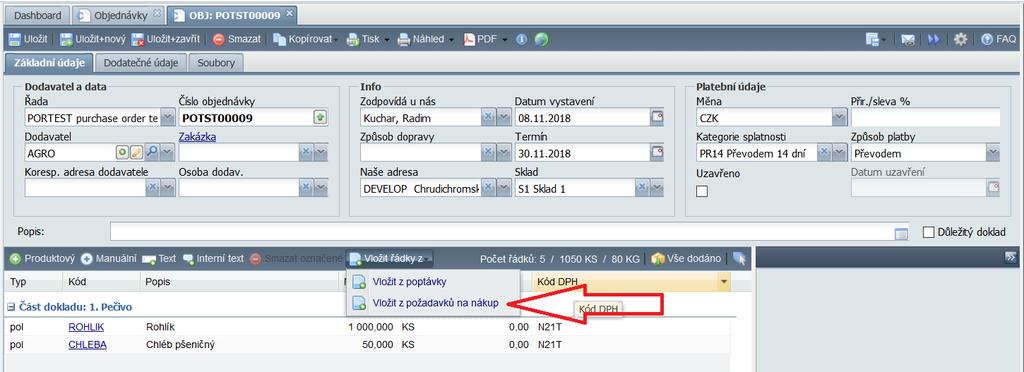1024x372 pixels.
Task: Save the order with Uložit
Action: pyautogui.click(x=28, y=39)
